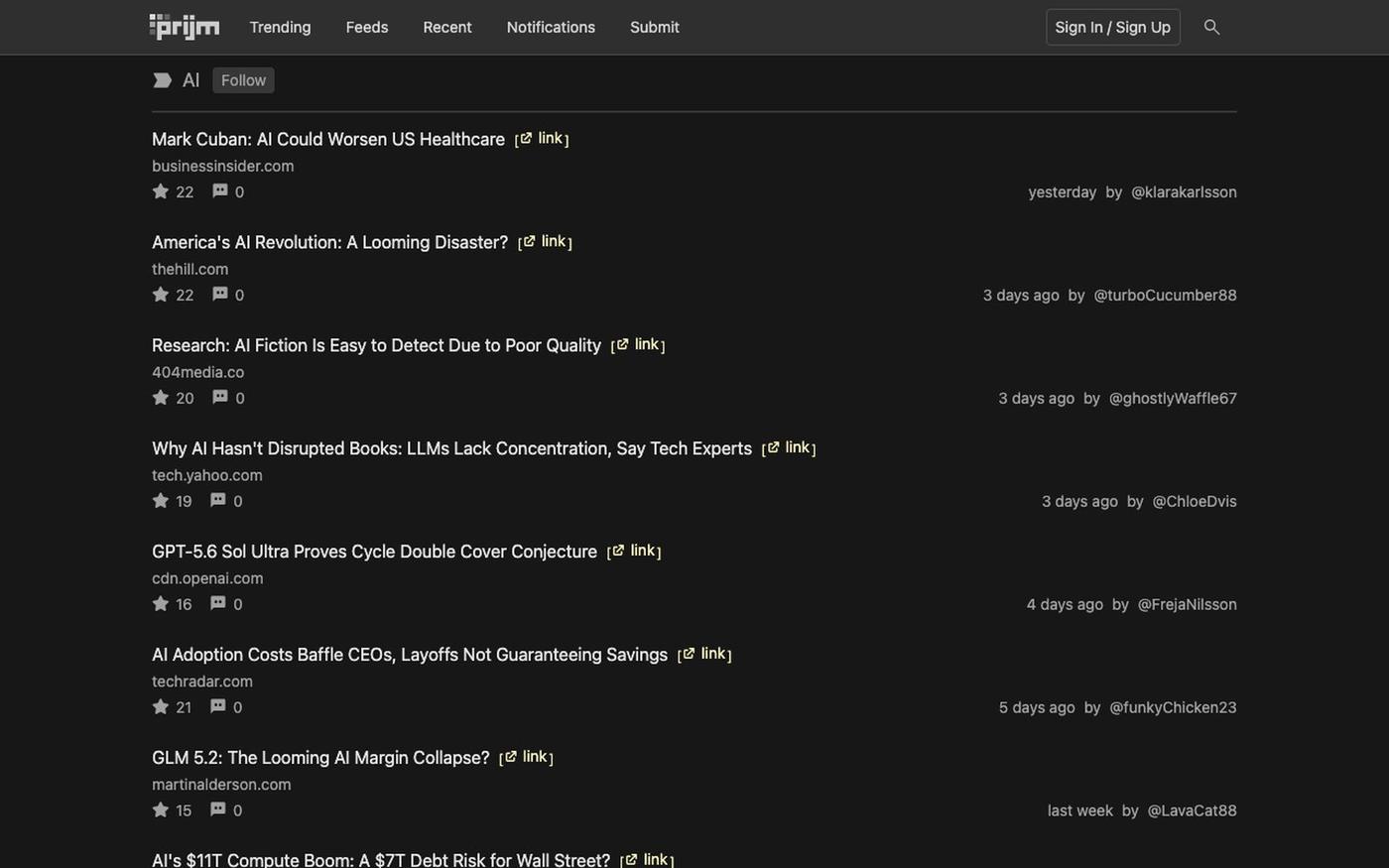Click the AI tag heading text
Screen dimensions: 1389x868
pos(191,80)
